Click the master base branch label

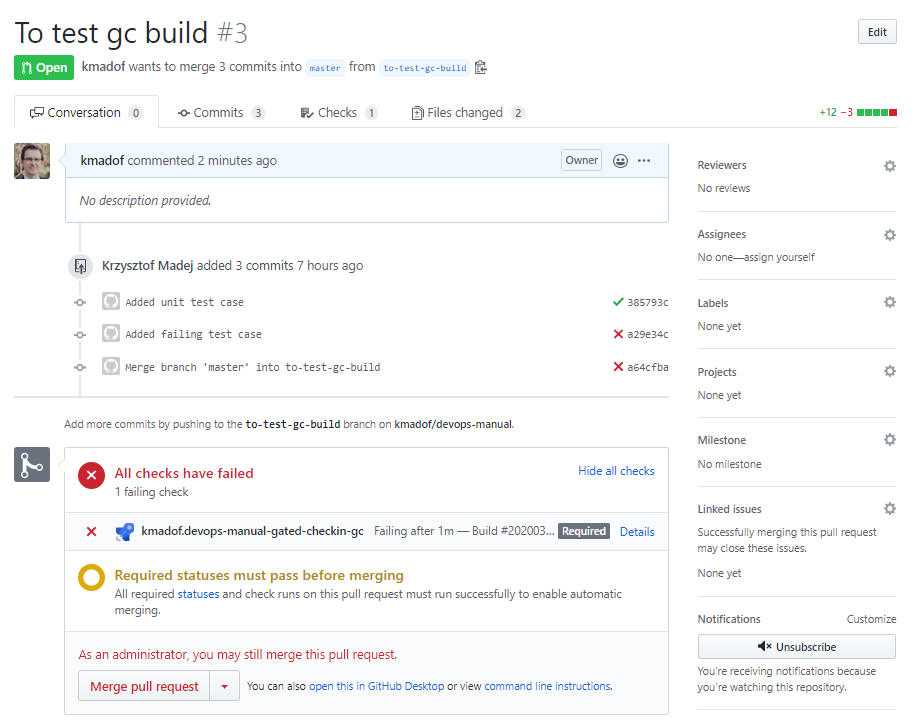point(325,68)
